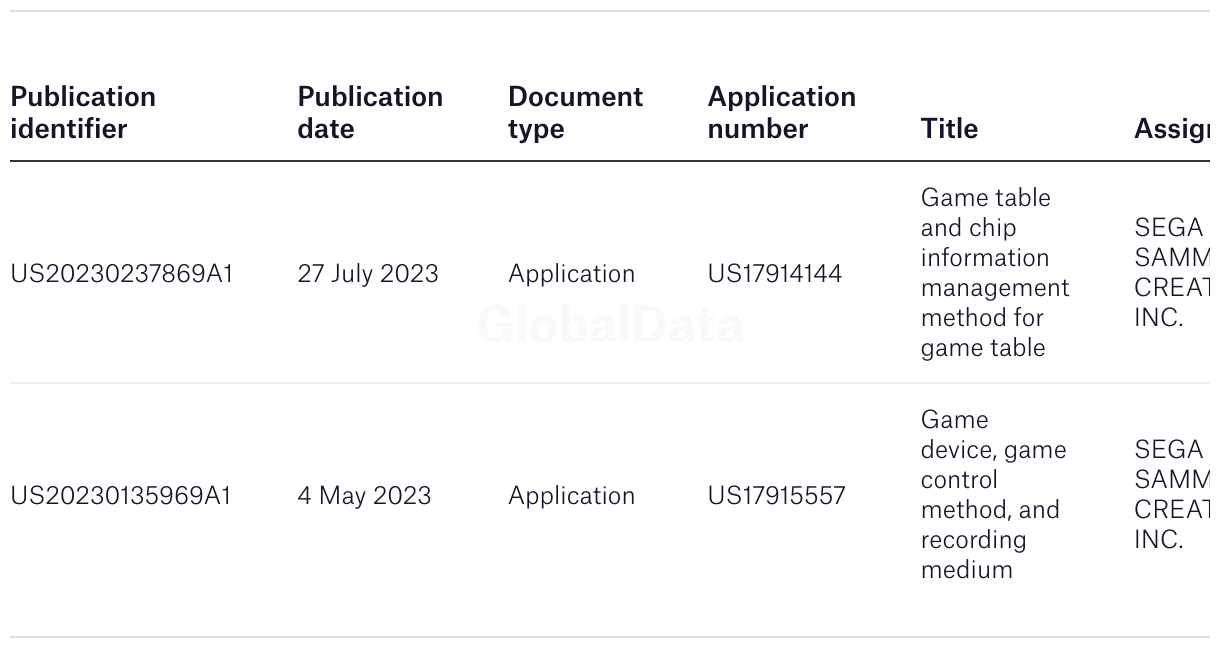
Task: Click "recording medium" text in the second title
Action: 972,554
